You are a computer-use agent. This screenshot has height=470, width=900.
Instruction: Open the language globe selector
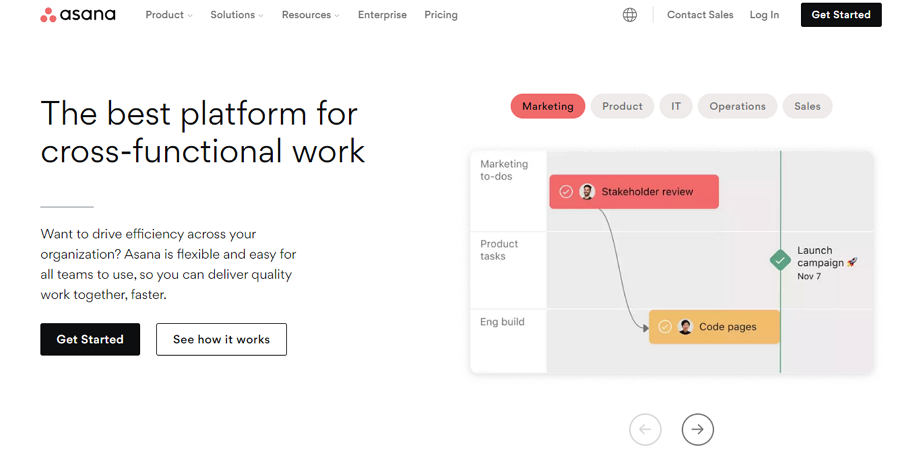click(x=629, y=15)
